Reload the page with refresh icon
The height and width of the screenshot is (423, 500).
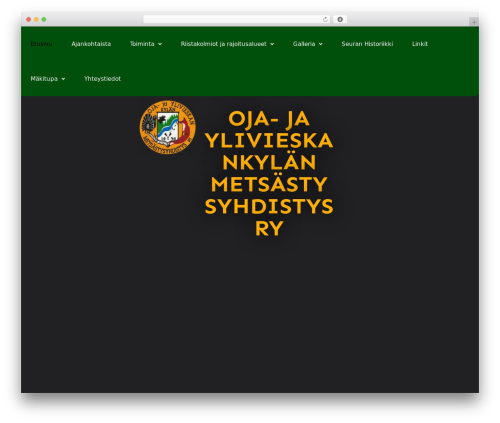(x=325, y=19)
